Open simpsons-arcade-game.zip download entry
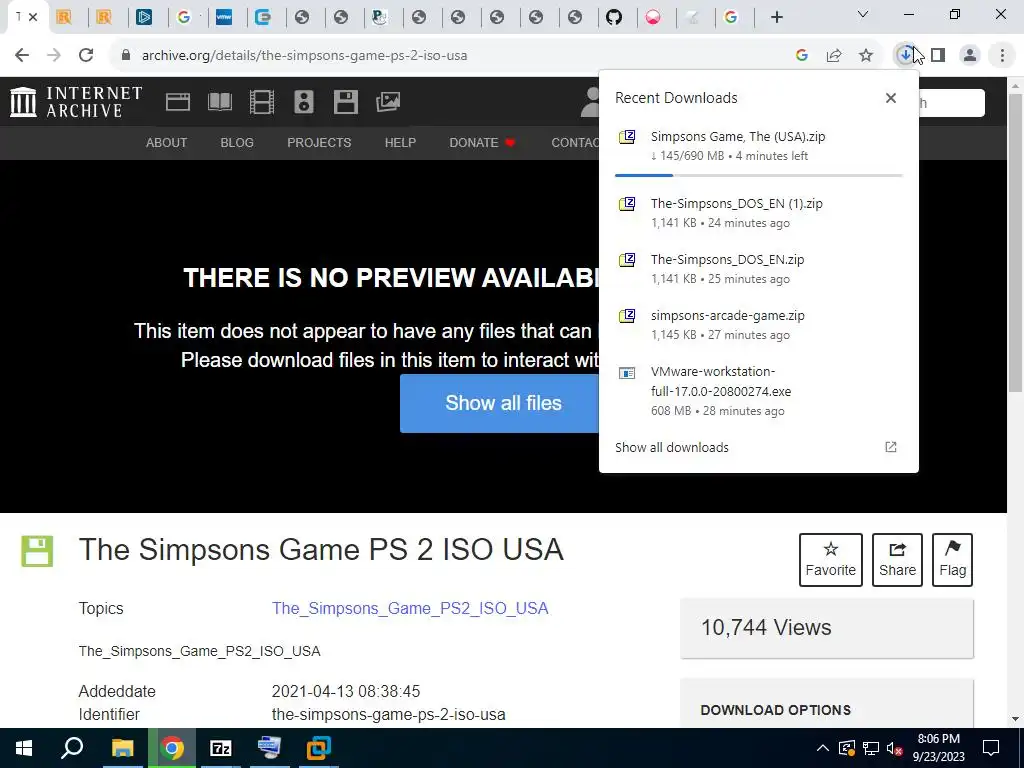 click(758, 325)
